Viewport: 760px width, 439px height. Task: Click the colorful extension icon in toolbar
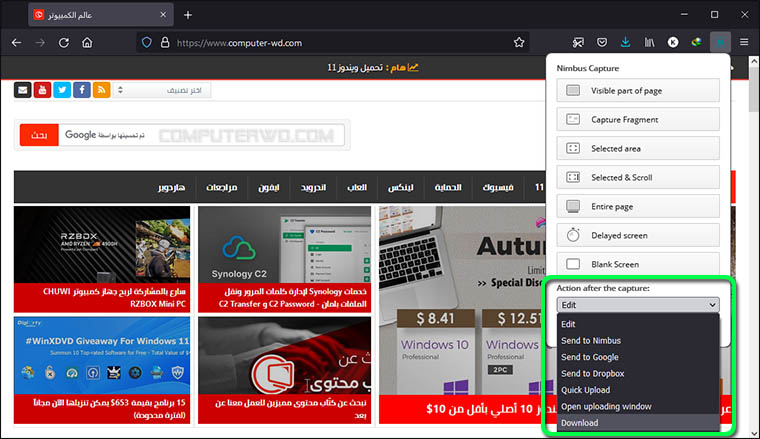[697, 43]
